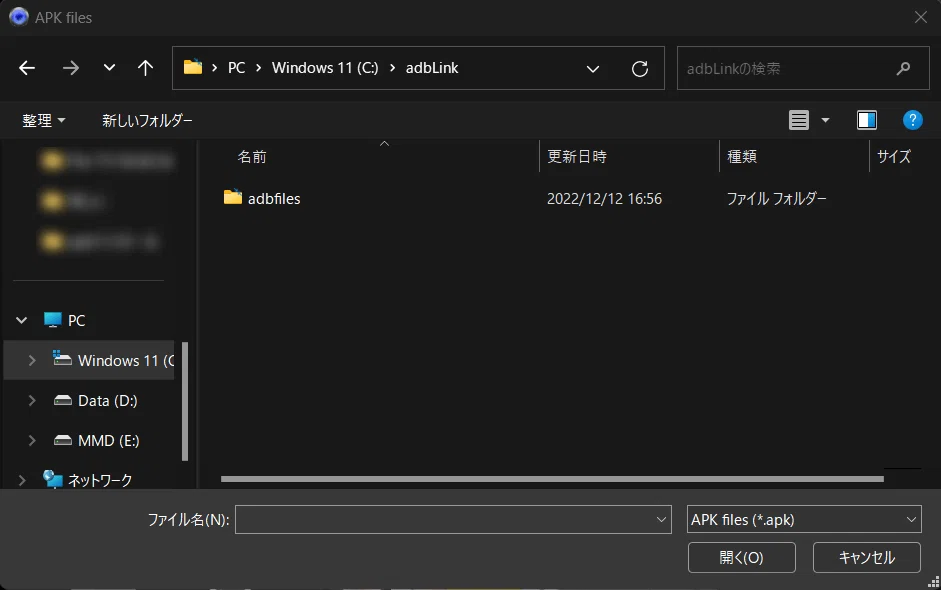Select ネットワーク in navigation pane

pos(100,480)
